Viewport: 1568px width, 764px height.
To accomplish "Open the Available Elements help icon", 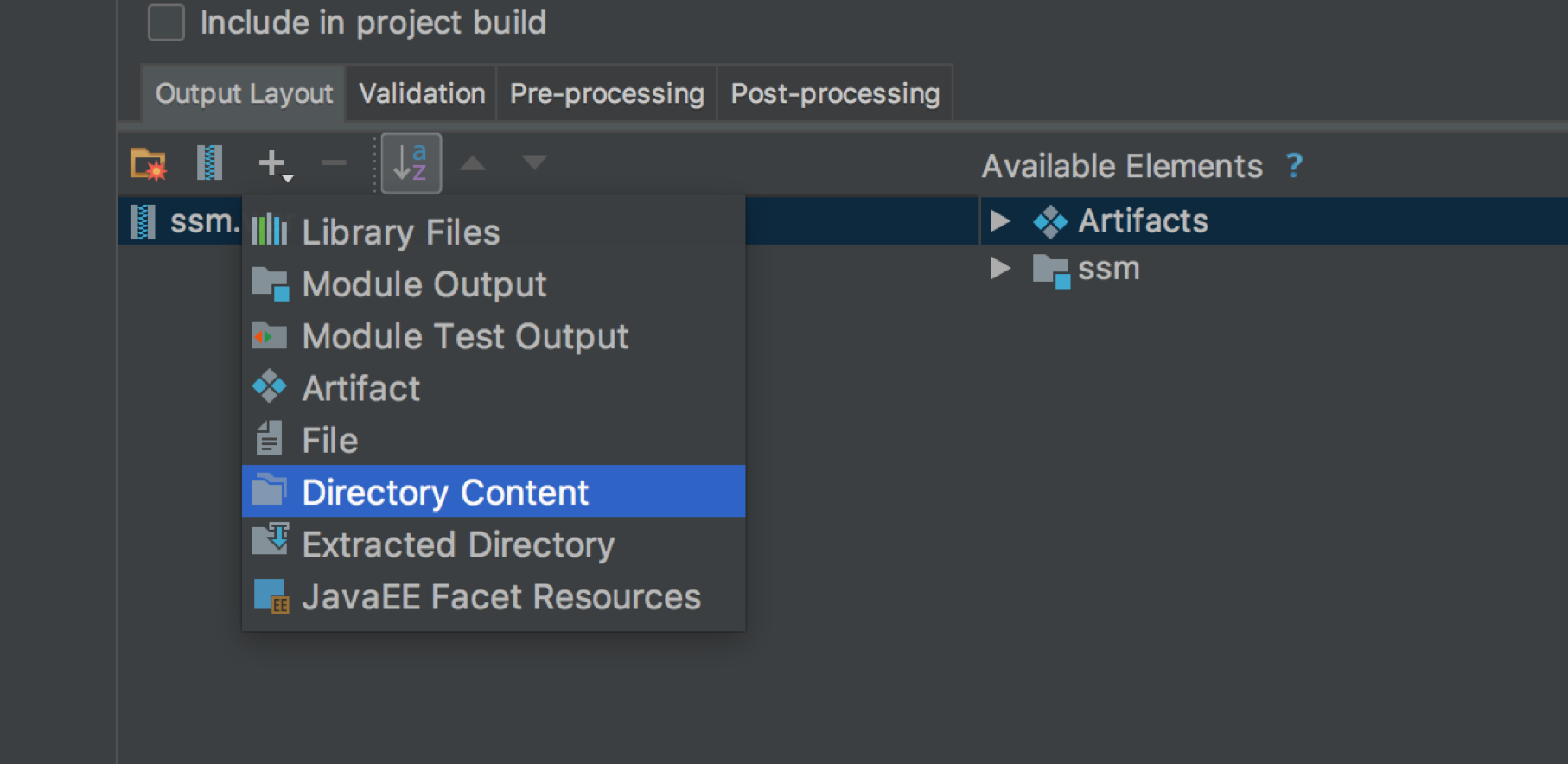I will (1293, 165).
